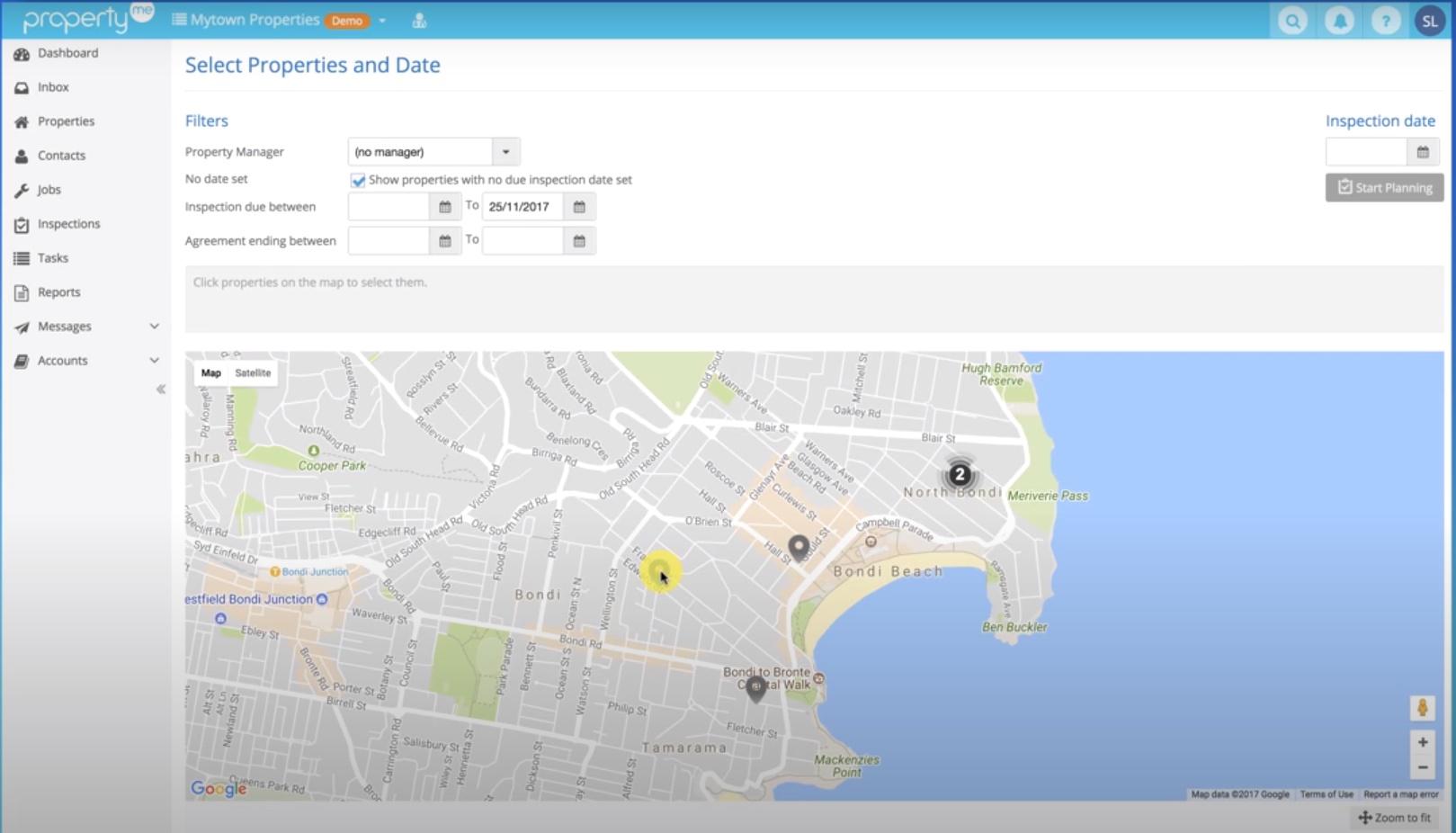1456x833 pixels.
Task: Expand the Messages sidebar section
Action: pyautogui.click(x=64, y=326)
